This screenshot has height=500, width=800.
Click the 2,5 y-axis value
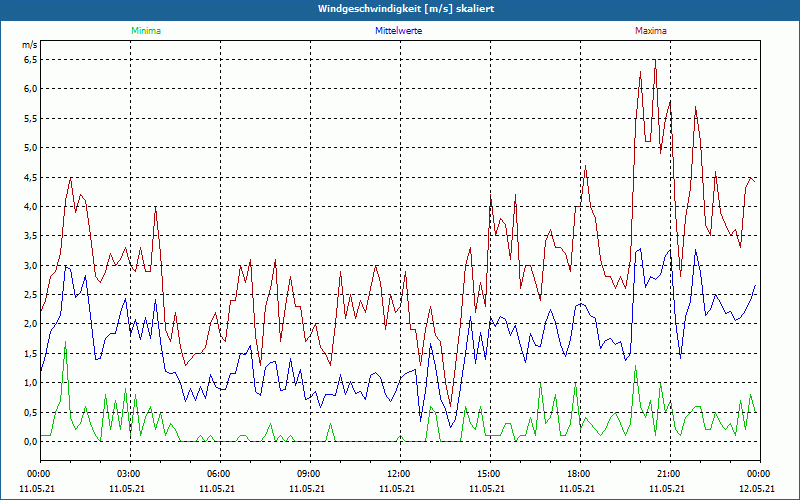[x=31, y=294]
